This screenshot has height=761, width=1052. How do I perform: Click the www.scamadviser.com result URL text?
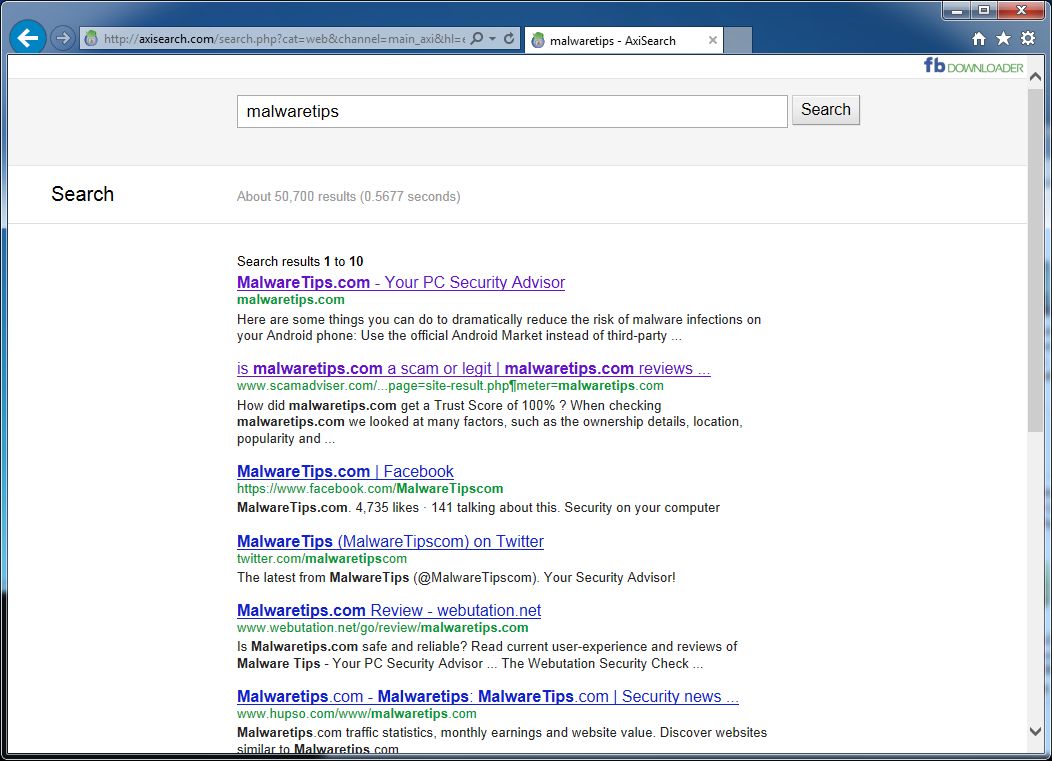(450, 386)
